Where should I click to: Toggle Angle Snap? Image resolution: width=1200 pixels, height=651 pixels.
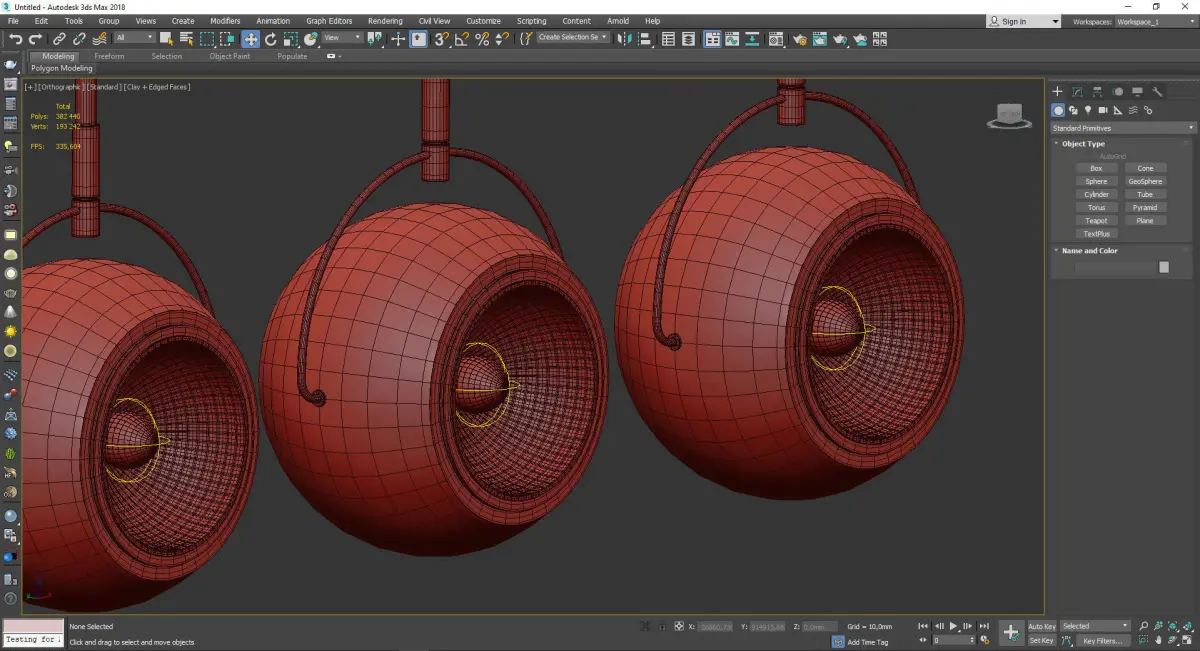coord(461,39)
